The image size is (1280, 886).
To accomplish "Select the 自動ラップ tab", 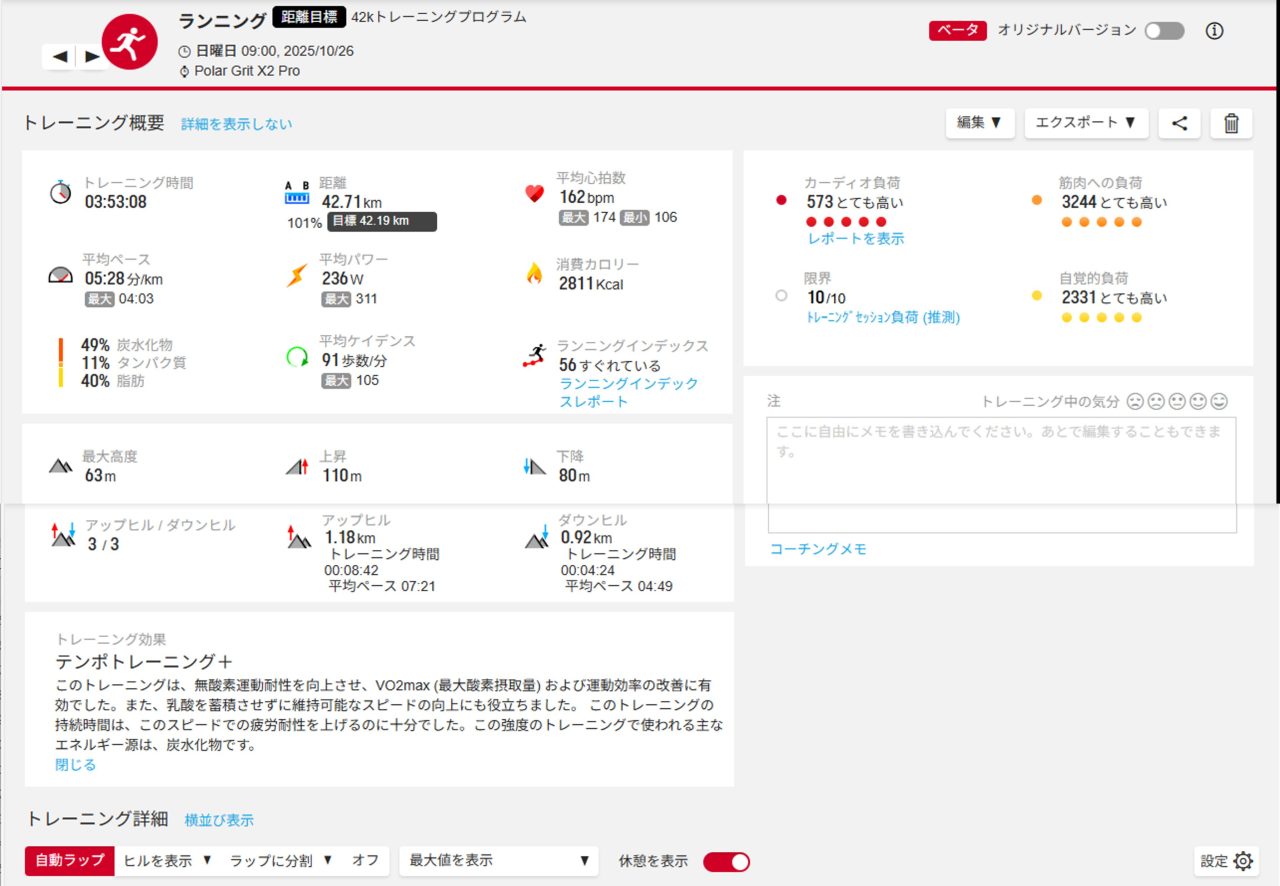I will coord(69,860).
